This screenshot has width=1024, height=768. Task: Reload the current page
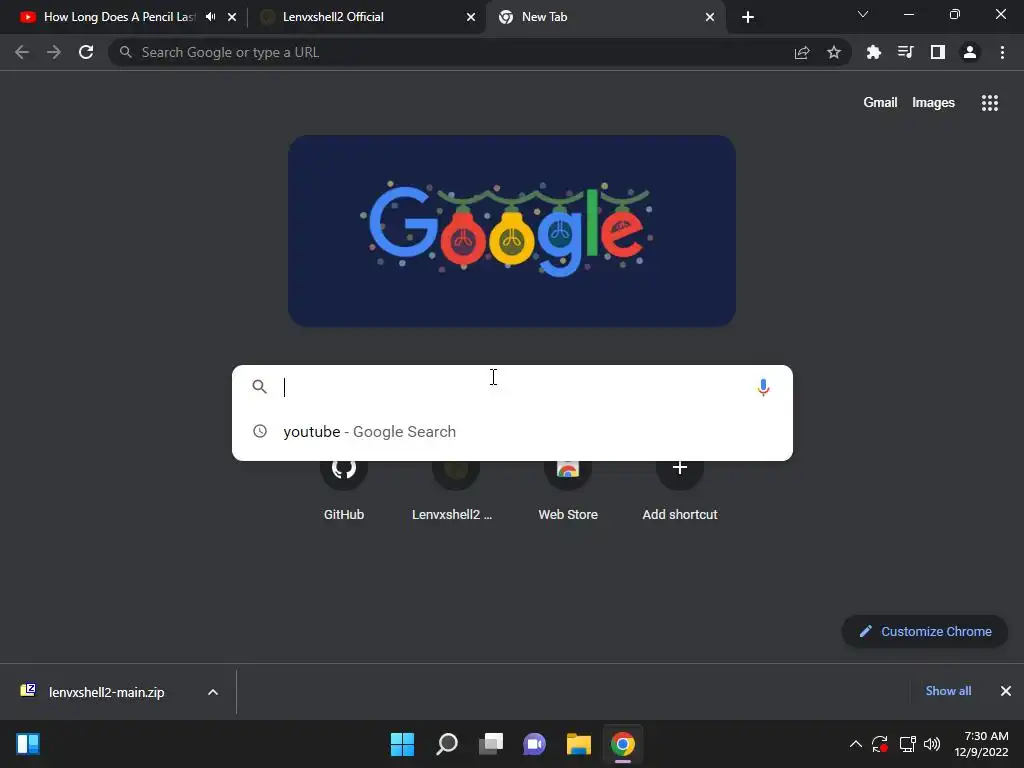pyautogui.click(x=86, y=52)
